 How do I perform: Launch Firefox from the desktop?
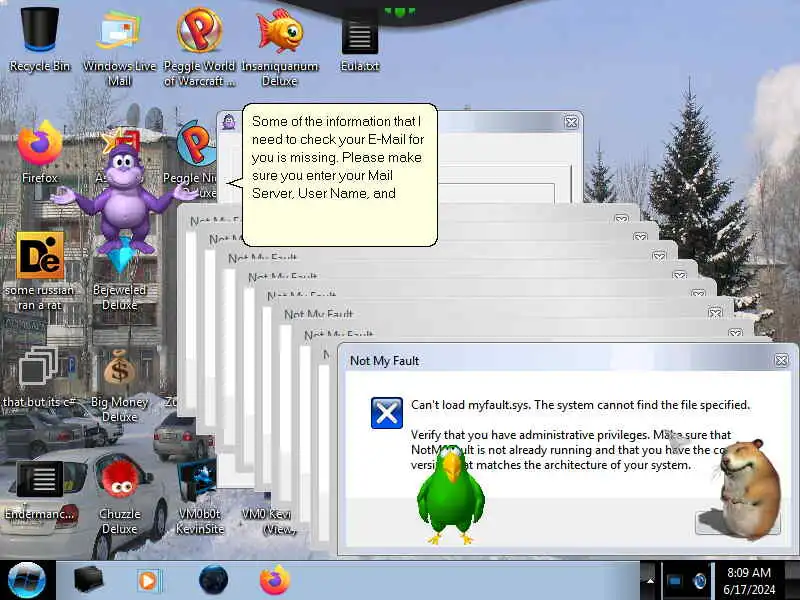(x=40, y=152)
